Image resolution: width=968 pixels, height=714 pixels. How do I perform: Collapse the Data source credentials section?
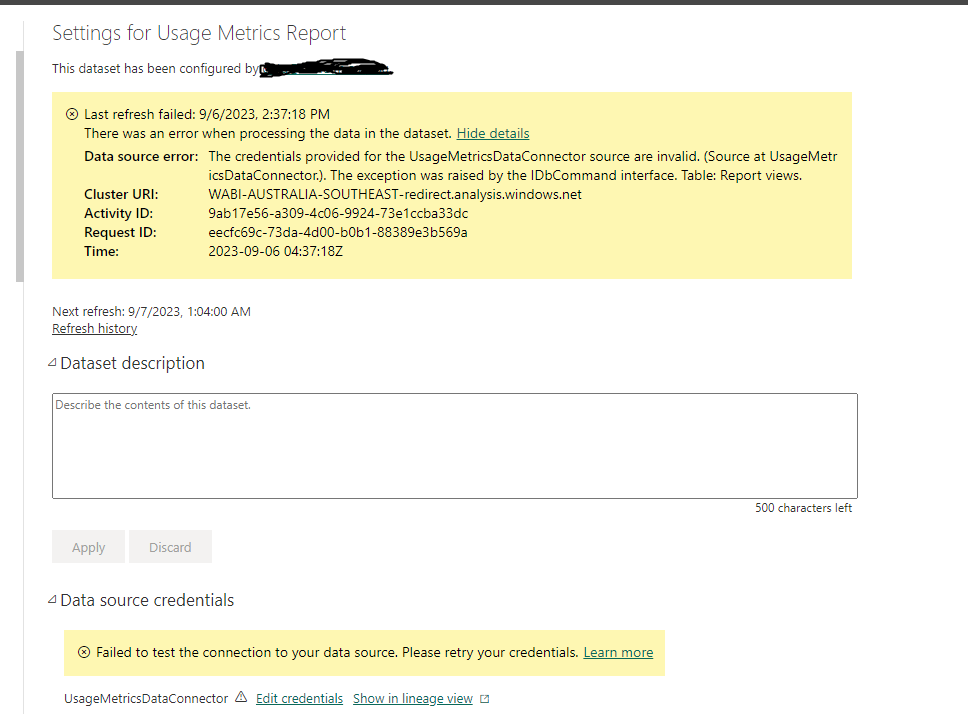52,600
